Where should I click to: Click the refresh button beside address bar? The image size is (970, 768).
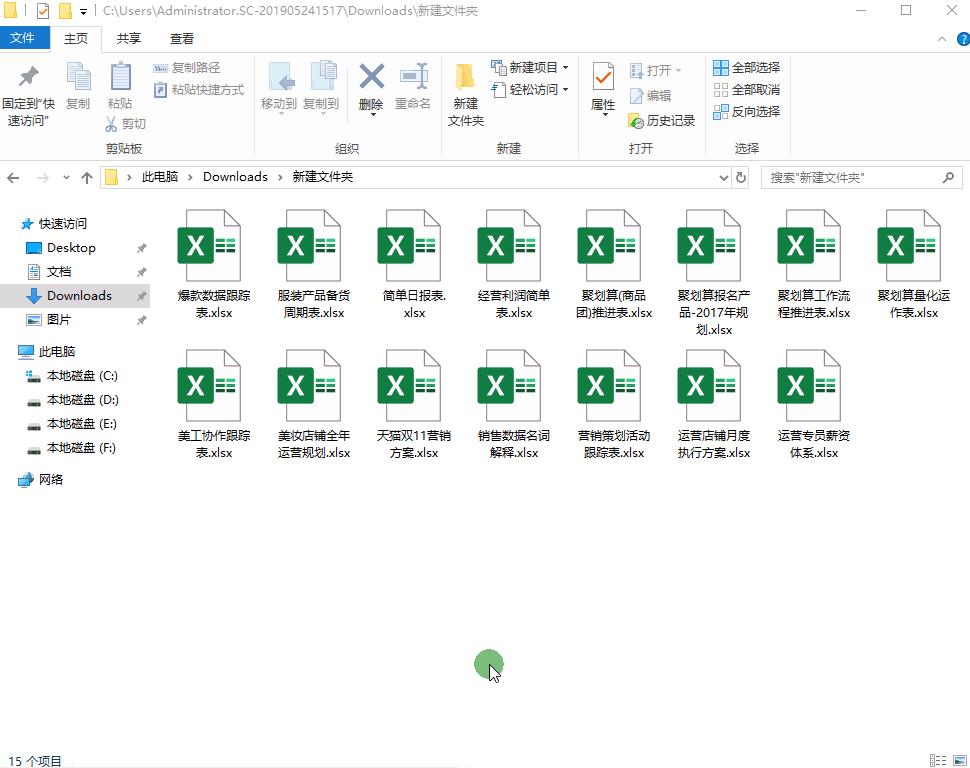[740, 178]
